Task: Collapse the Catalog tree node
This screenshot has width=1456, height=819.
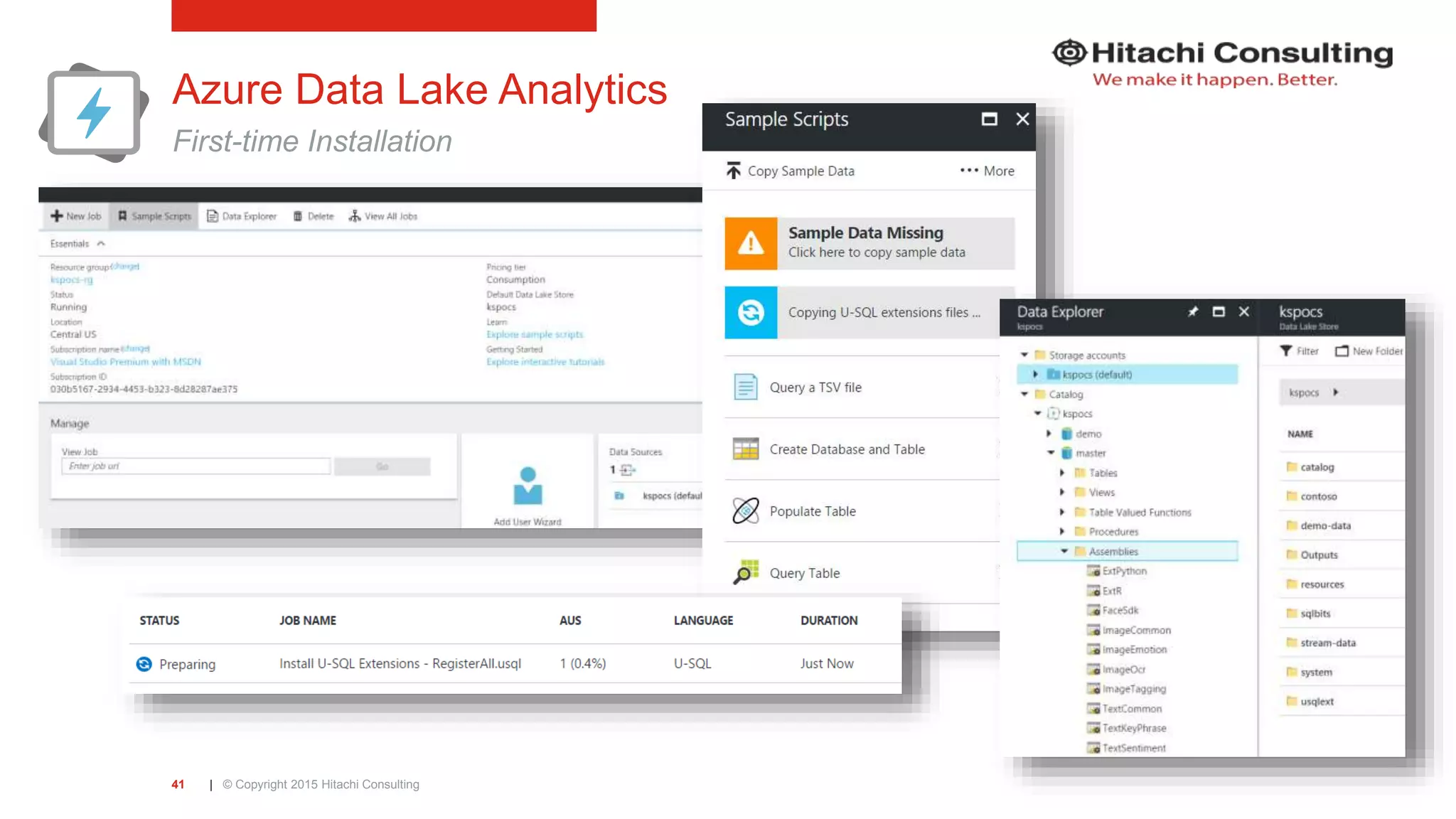Action: coord(1024,394)
